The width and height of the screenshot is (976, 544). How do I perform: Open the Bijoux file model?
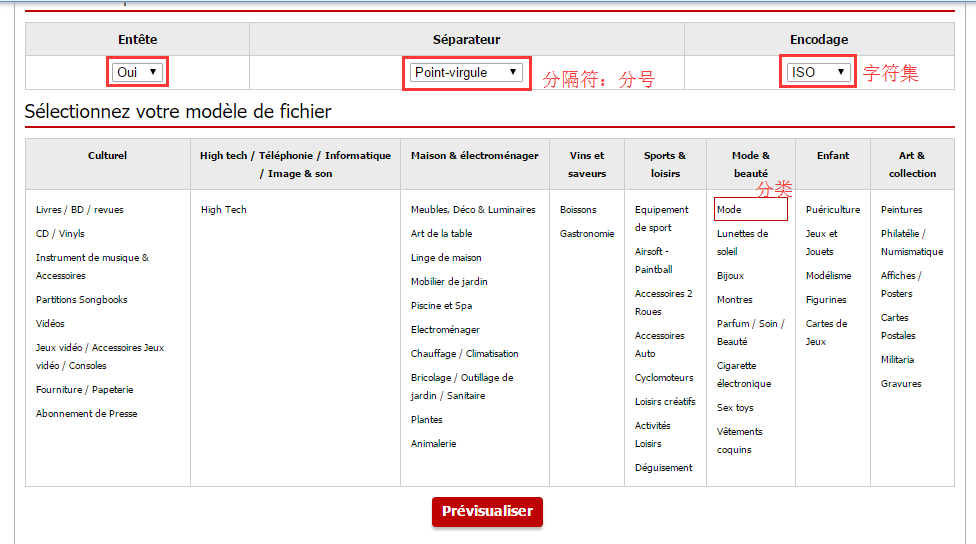pyautogui.click(x=730, y=276)
